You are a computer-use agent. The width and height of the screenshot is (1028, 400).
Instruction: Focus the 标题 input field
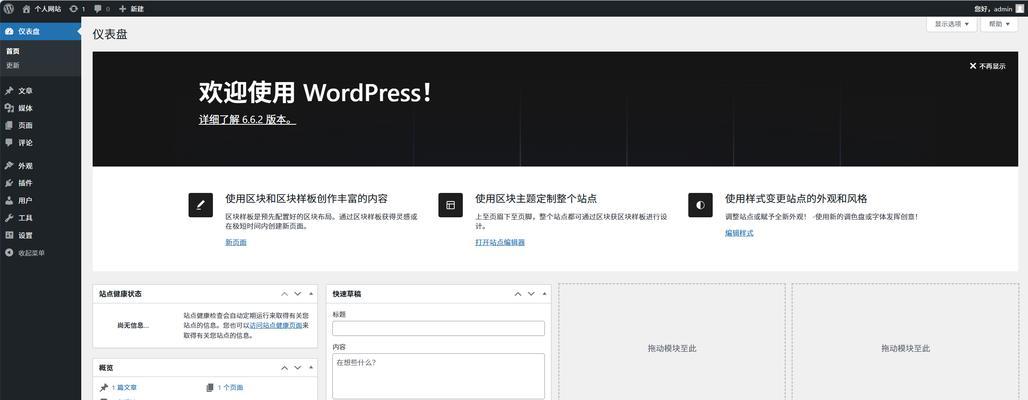pyautogui.click(x=438, y=328)
